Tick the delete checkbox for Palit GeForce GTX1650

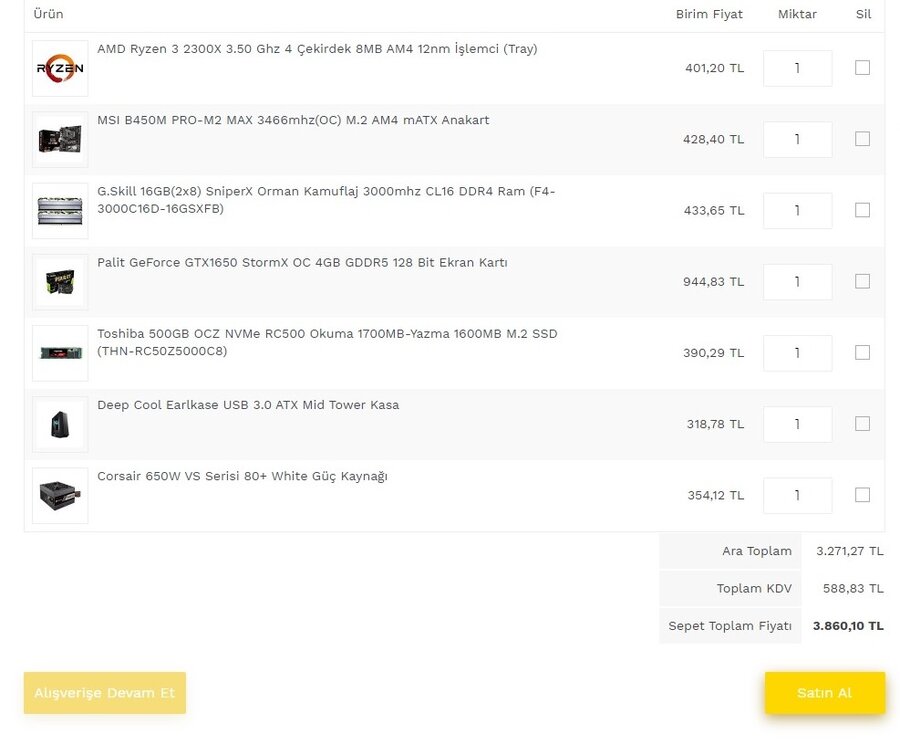862,281
